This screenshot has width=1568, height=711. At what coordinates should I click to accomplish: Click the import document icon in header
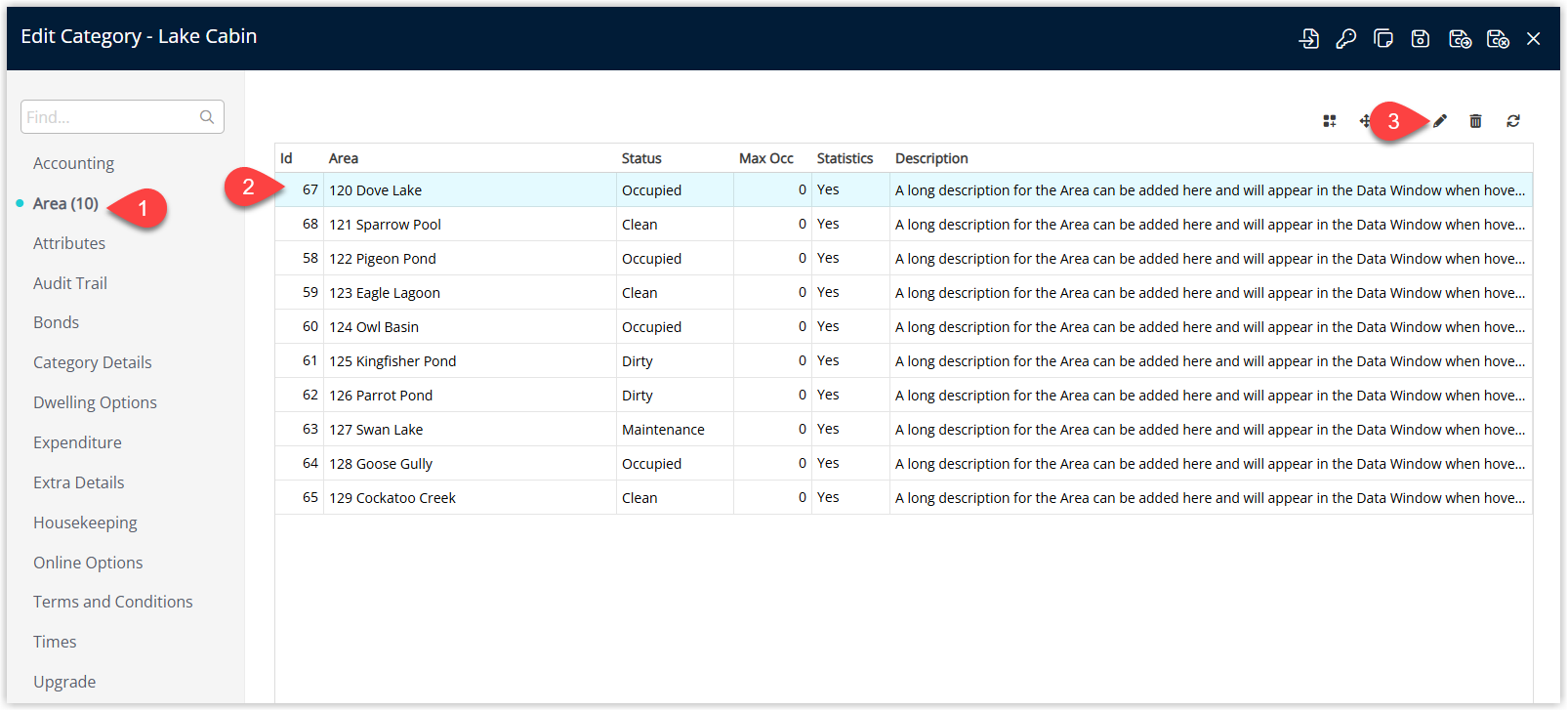click(x=1309, y=38)
